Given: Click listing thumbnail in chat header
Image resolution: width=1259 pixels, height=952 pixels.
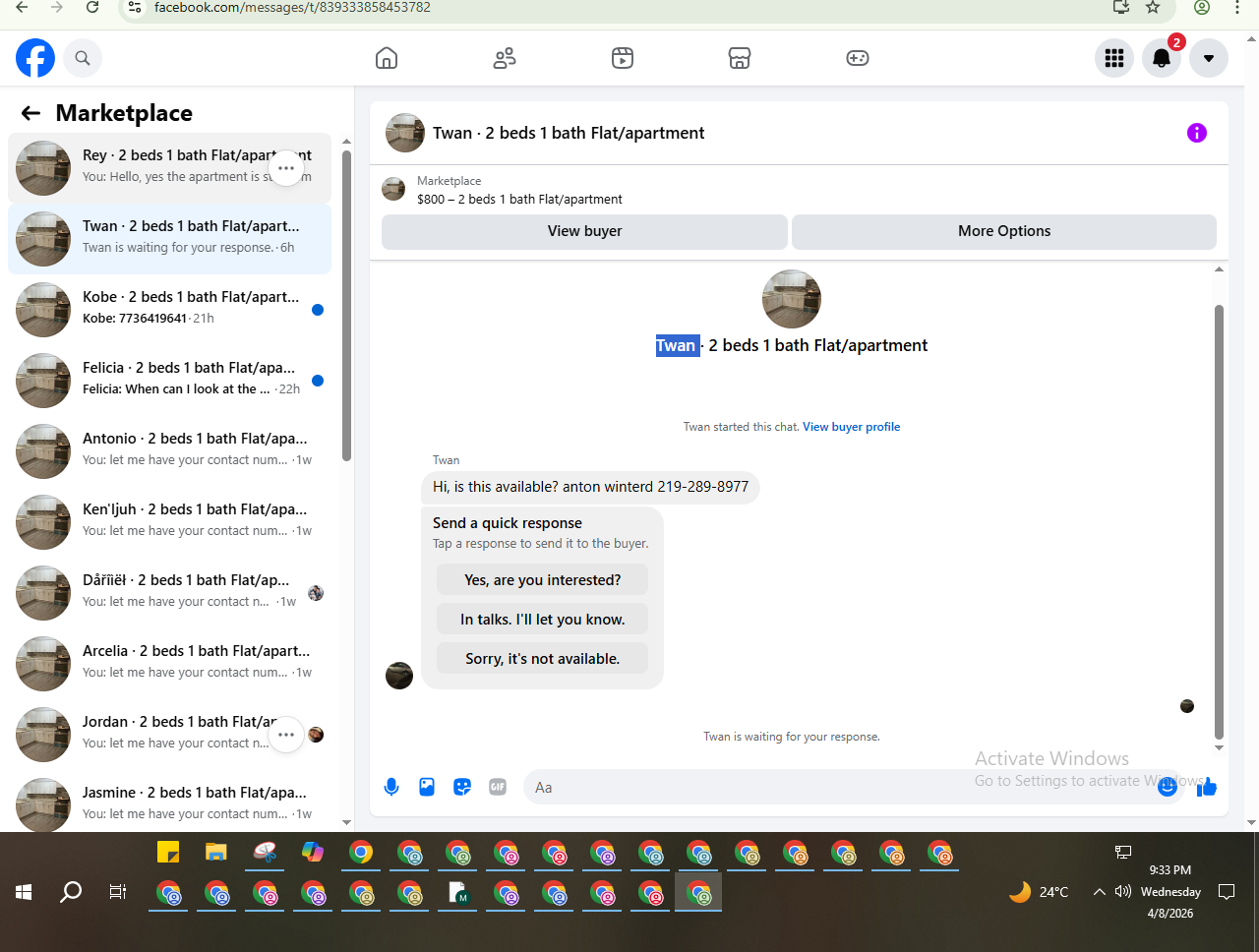Looking at the screenshot, I should tap(405, 133).
